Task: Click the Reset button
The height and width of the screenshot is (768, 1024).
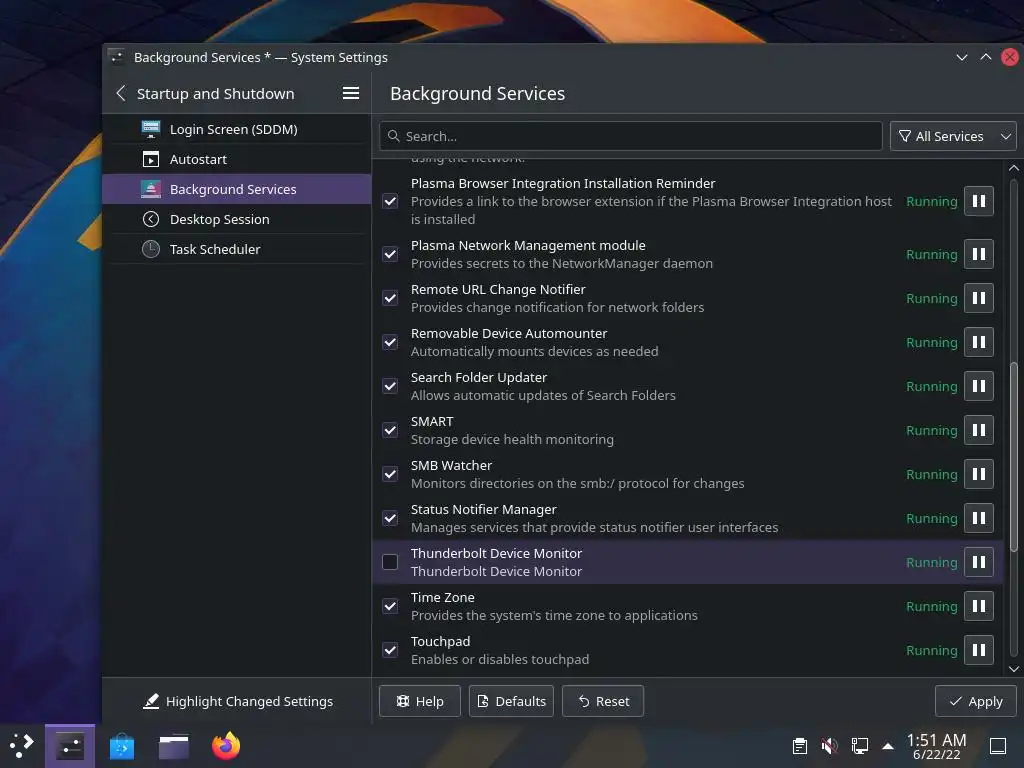Action: tap(603, 701)
